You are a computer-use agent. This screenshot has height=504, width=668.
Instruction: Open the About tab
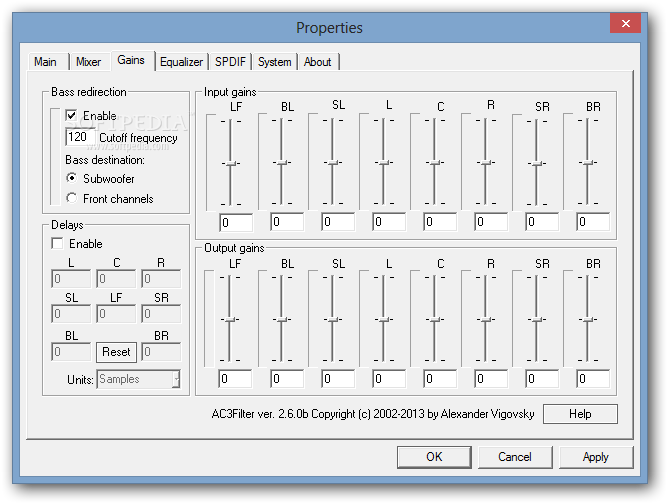(318, 62)
